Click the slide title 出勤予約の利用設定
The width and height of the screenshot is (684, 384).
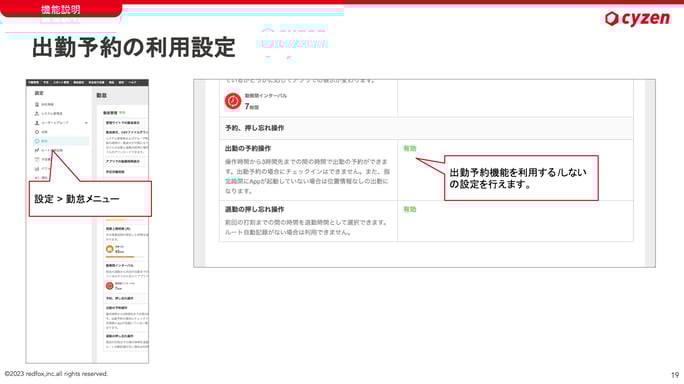tap(134, 48)
